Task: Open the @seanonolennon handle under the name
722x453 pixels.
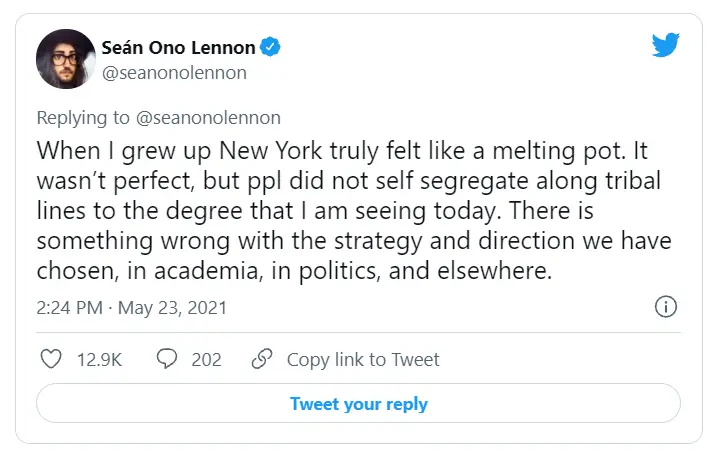Action: pos(174,73)
